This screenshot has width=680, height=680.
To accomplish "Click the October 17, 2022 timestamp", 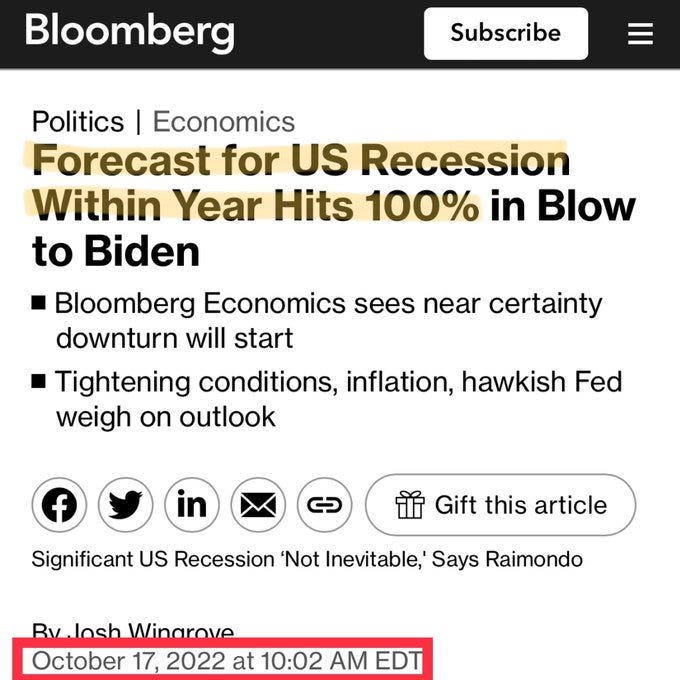I will click(227, 661).
